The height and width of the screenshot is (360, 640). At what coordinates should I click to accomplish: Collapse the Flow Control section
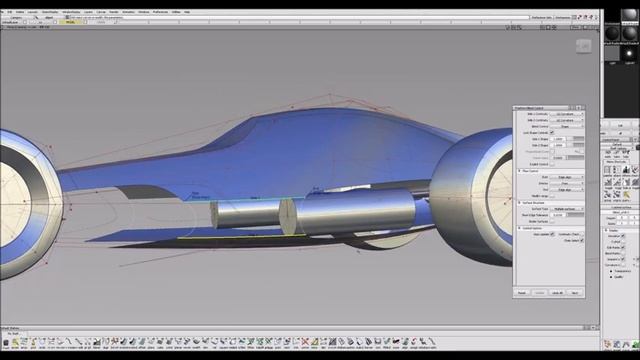(519, 171)
